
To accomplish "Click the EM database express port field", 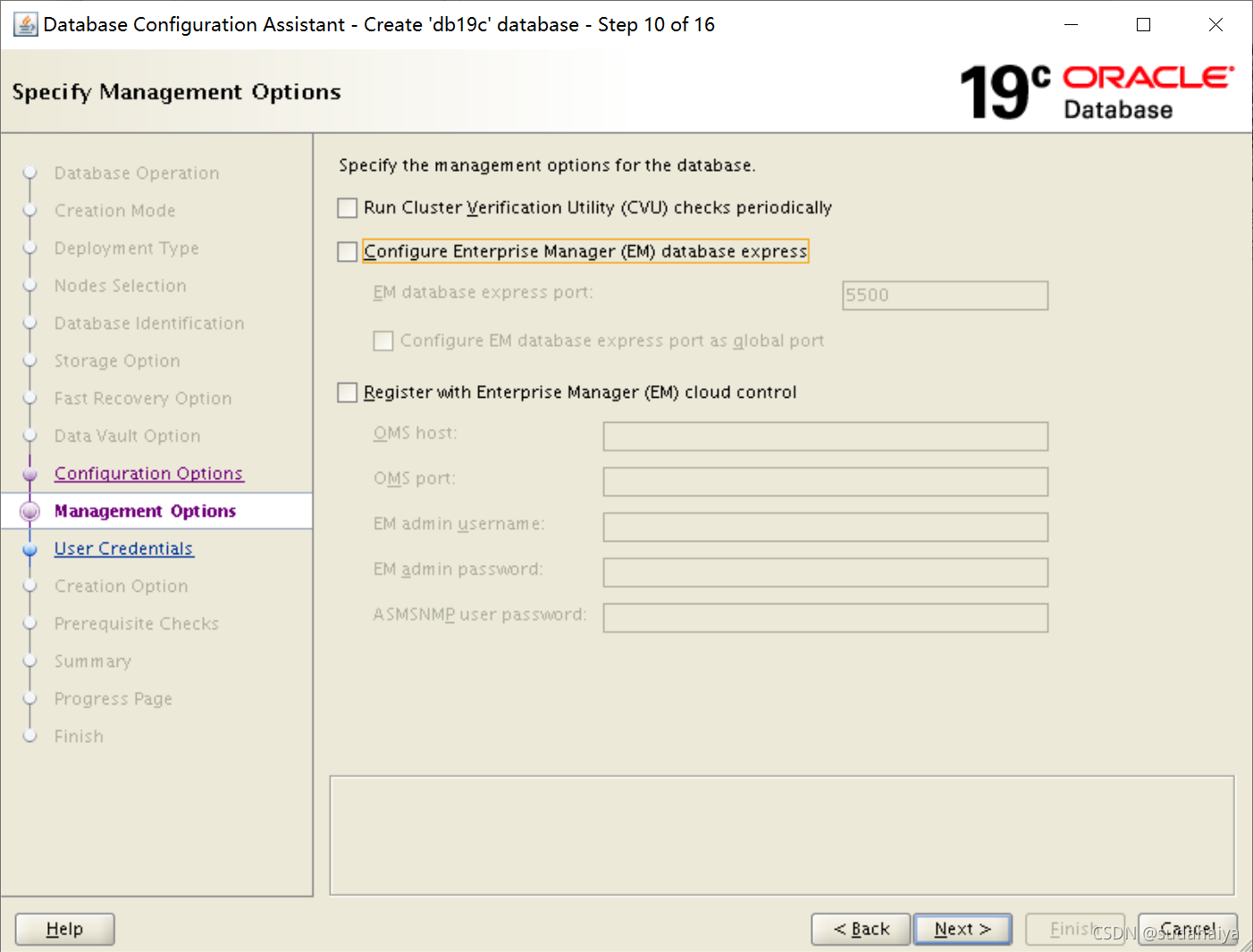I will 945,296.
